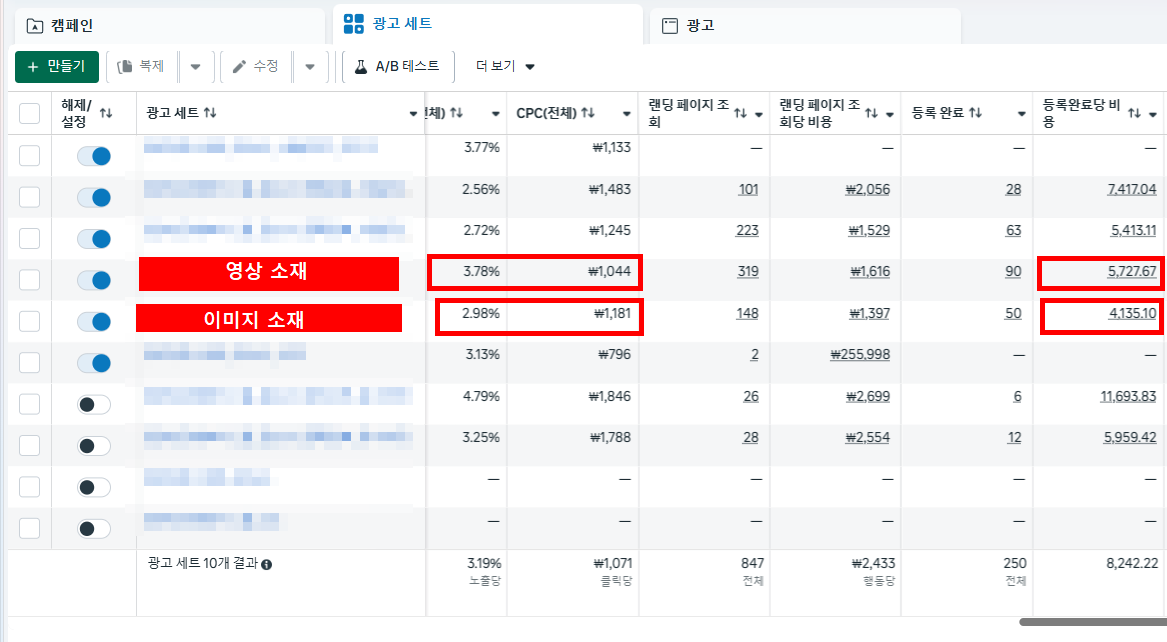This screenshot has height=642, width=1167.
Task: Click sort arrows next to CPC(전체) header
Action: 588,113
